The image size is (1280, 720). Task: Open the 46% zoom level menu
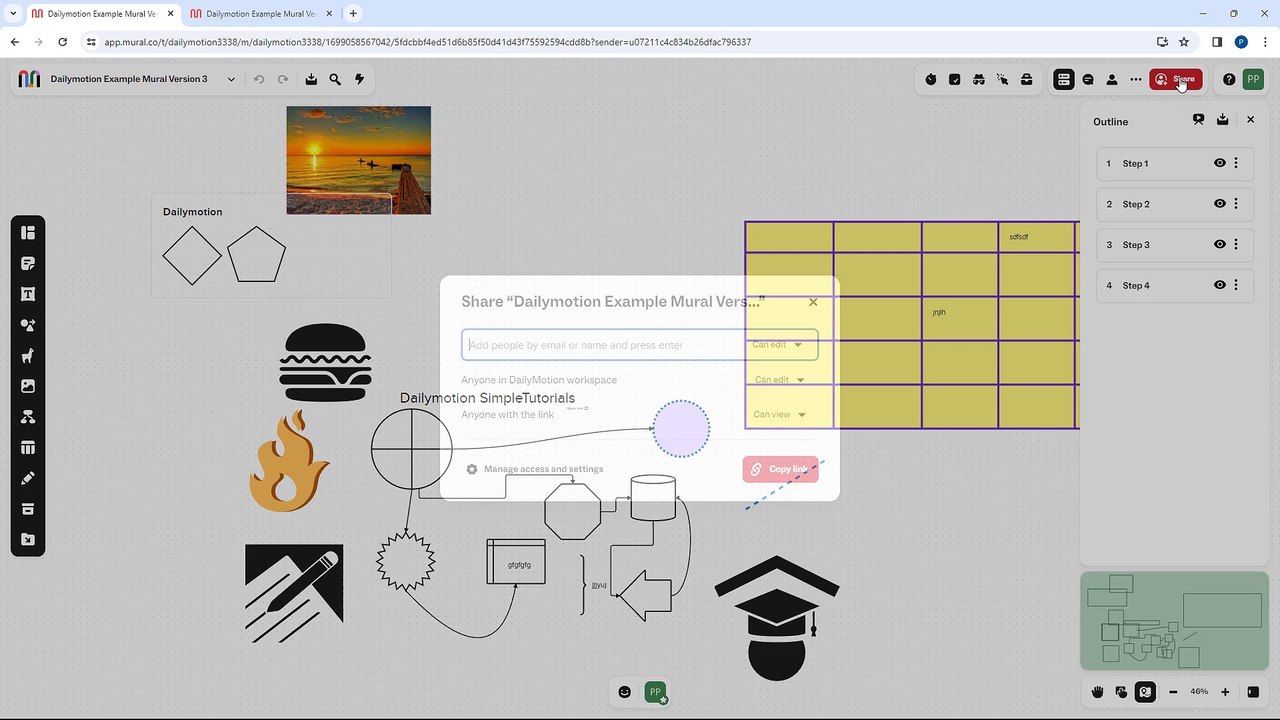pyautogui.click(x=1199, y=692)
